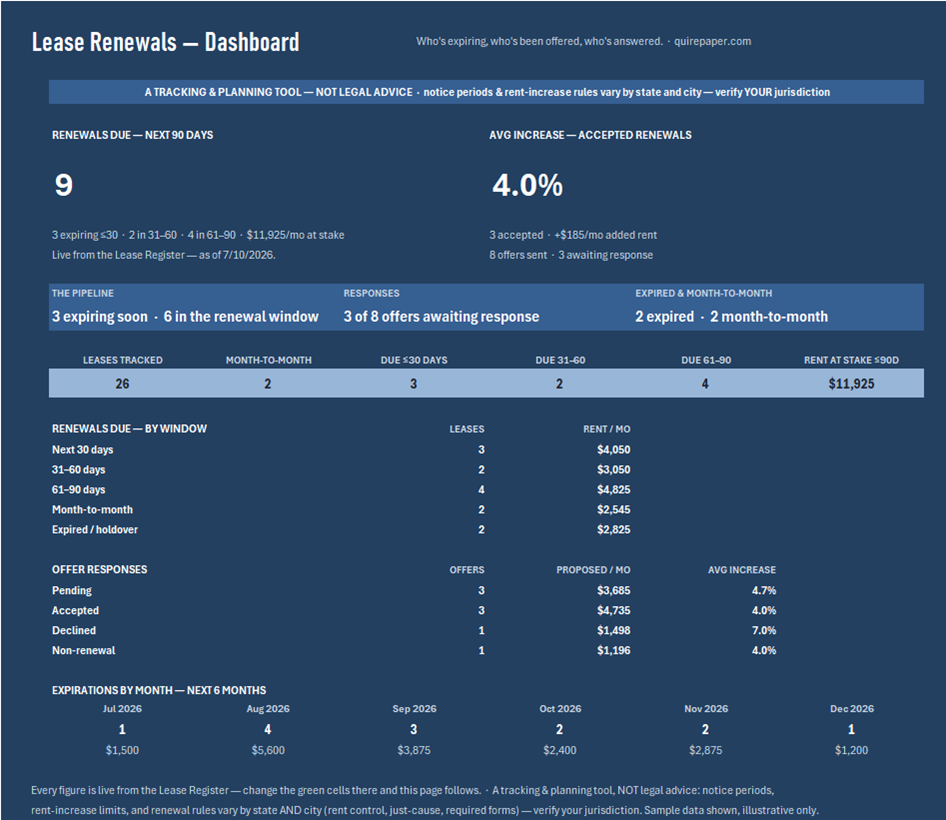Screen dimensions: 946x820
Task: Click the 'AVG INCREASE' column header in Offer Responses
Action: pyautogui.click(x=741, y=570)
